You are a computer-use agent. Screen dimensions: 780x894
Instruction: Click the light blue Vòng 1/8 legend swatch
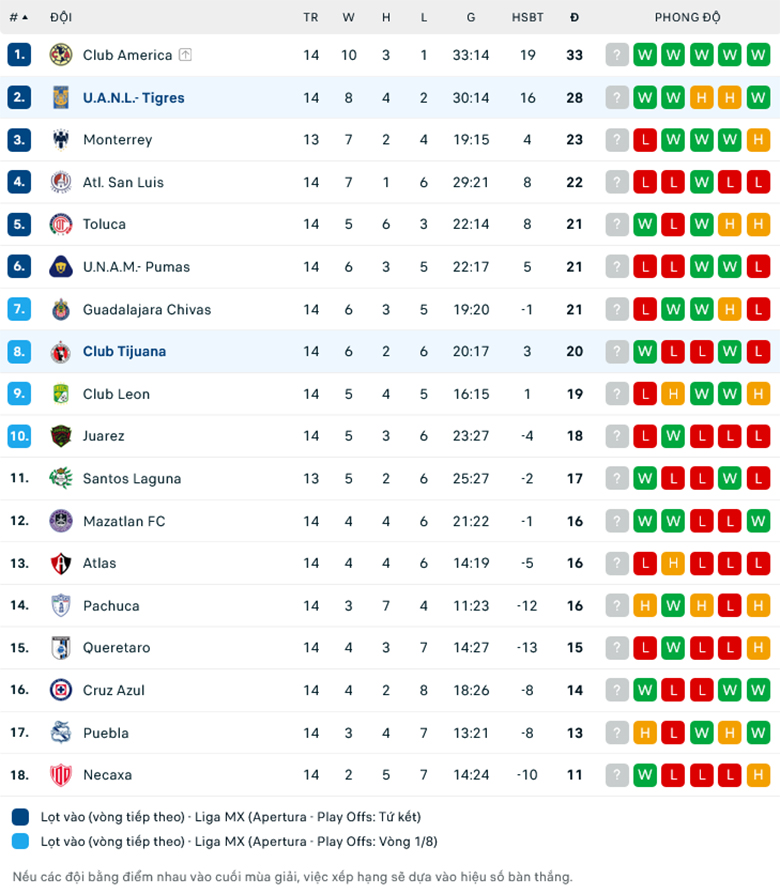(x=22, y=841)
